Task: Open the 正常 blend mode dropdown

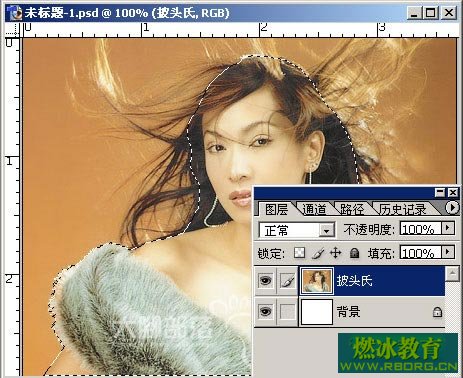Action: (x=297, y=230)
